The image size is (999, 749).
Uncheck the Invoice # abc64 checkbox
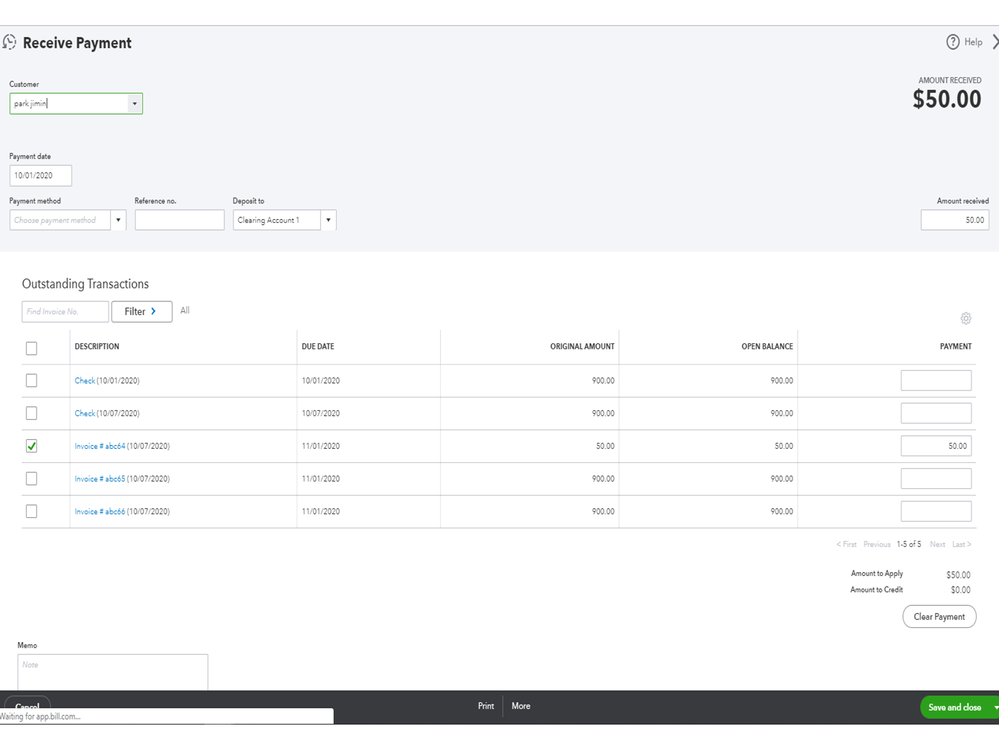coord(31,446)
